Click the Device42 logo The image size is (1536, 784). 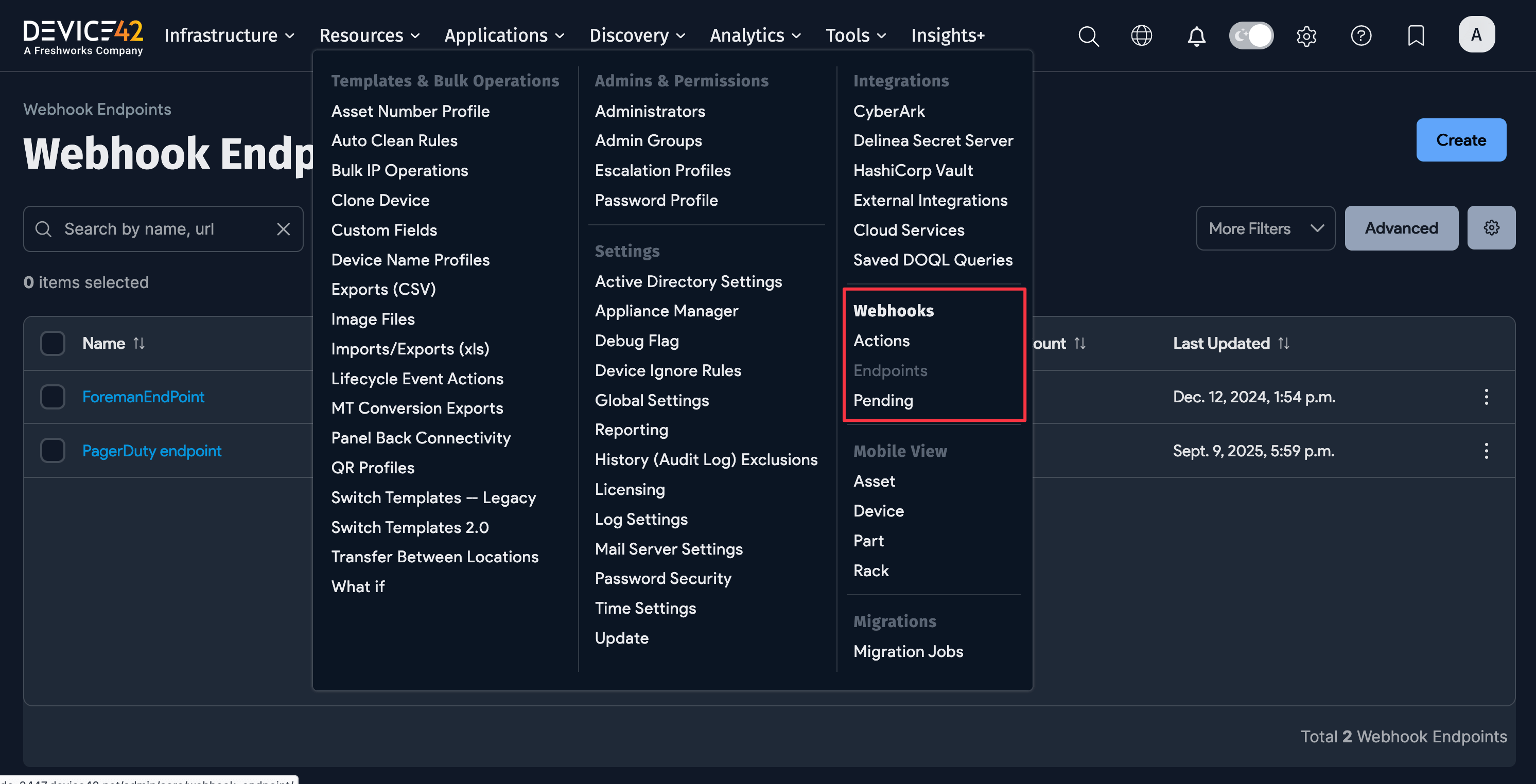tap(83, 37)
